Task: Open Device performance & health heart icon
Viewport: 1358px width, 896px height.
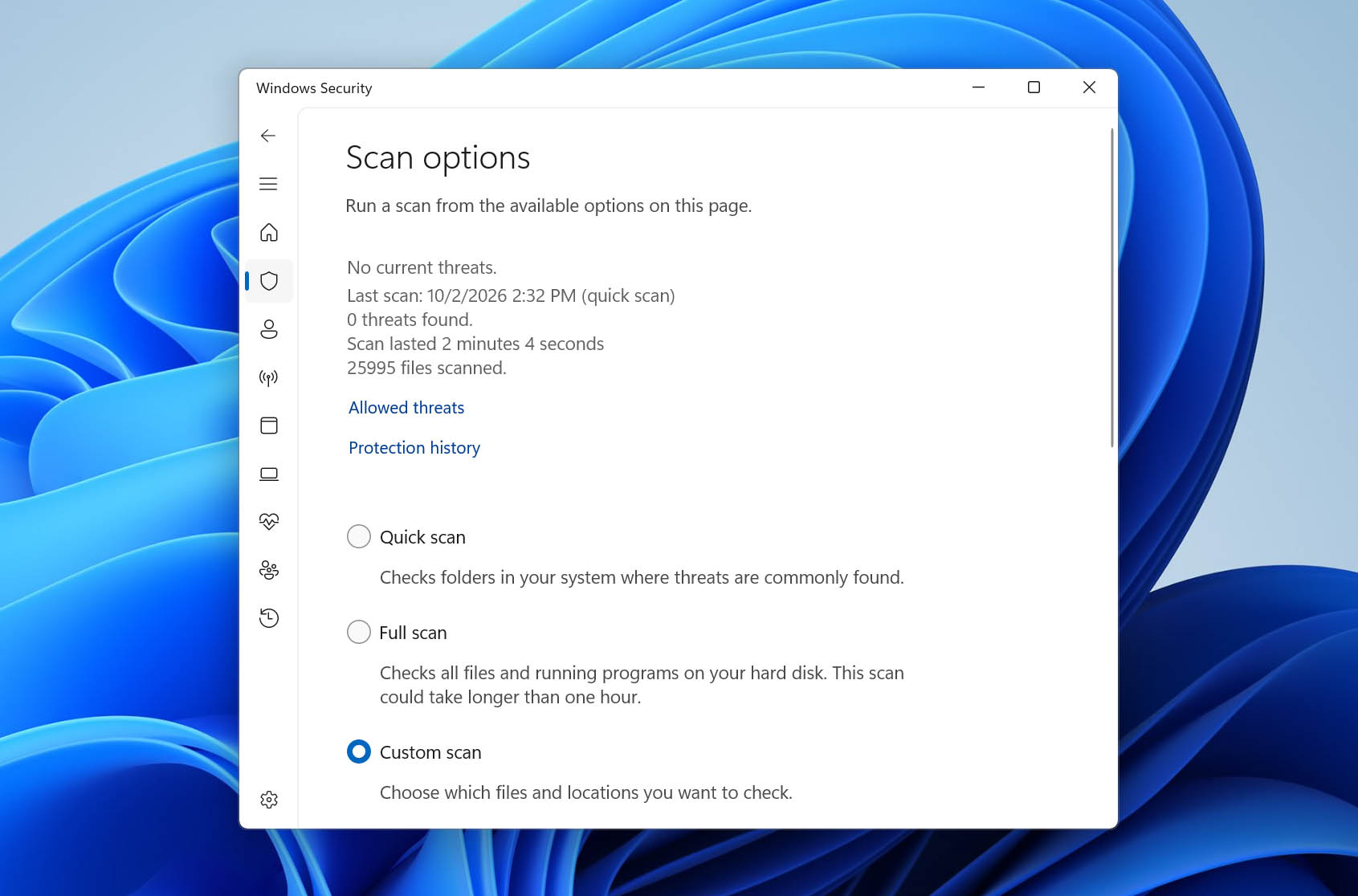Action: [269, 522]
